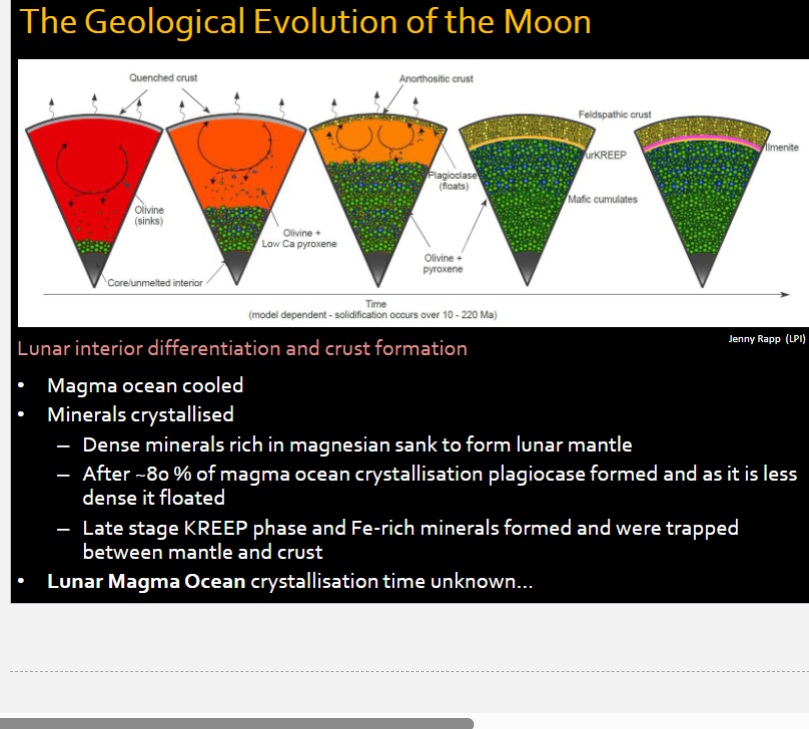Click the 'Anorthositic crust' label

436,78
